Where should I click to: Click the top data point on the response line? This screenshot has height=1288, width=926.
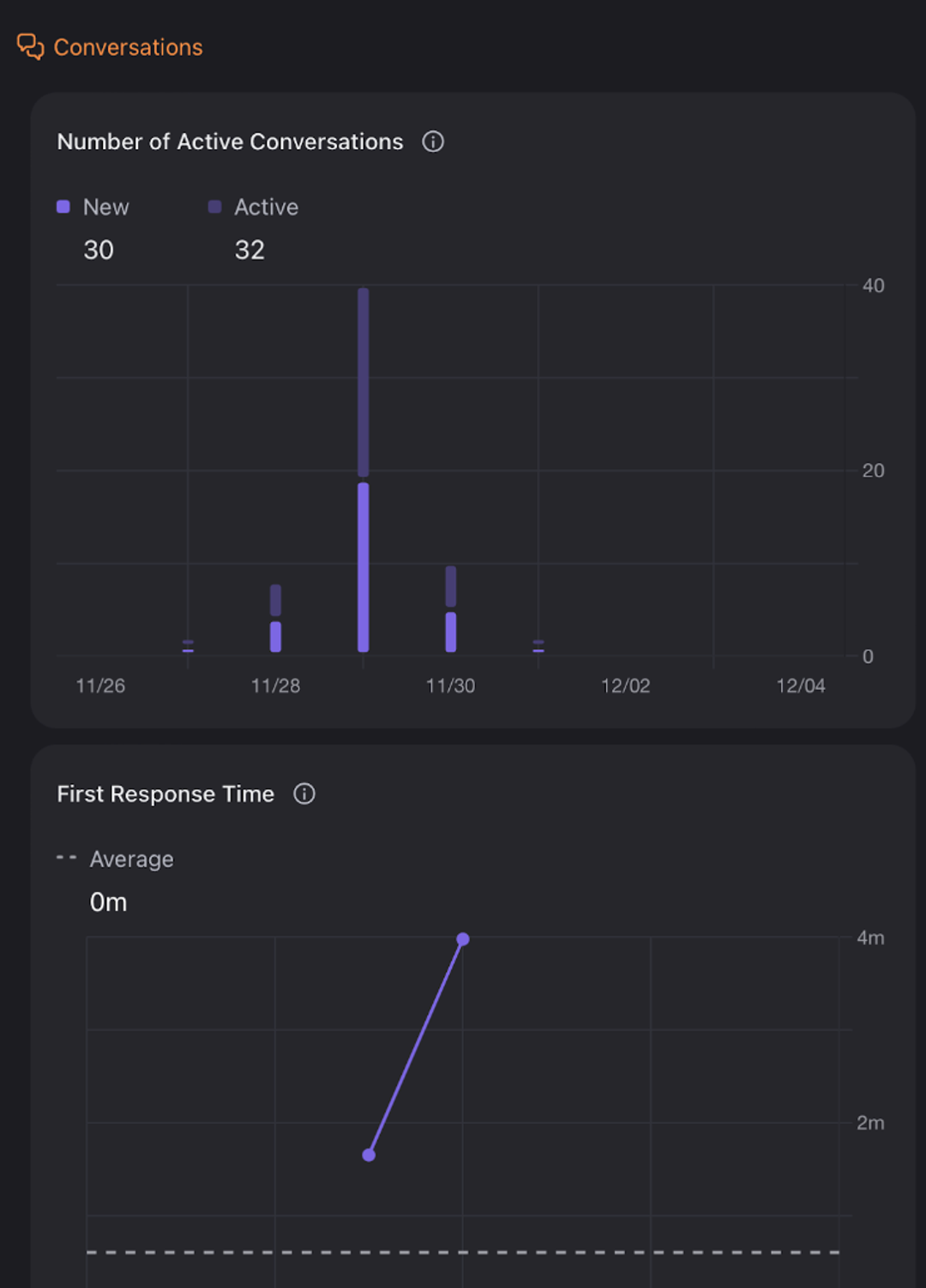[463, 938]
